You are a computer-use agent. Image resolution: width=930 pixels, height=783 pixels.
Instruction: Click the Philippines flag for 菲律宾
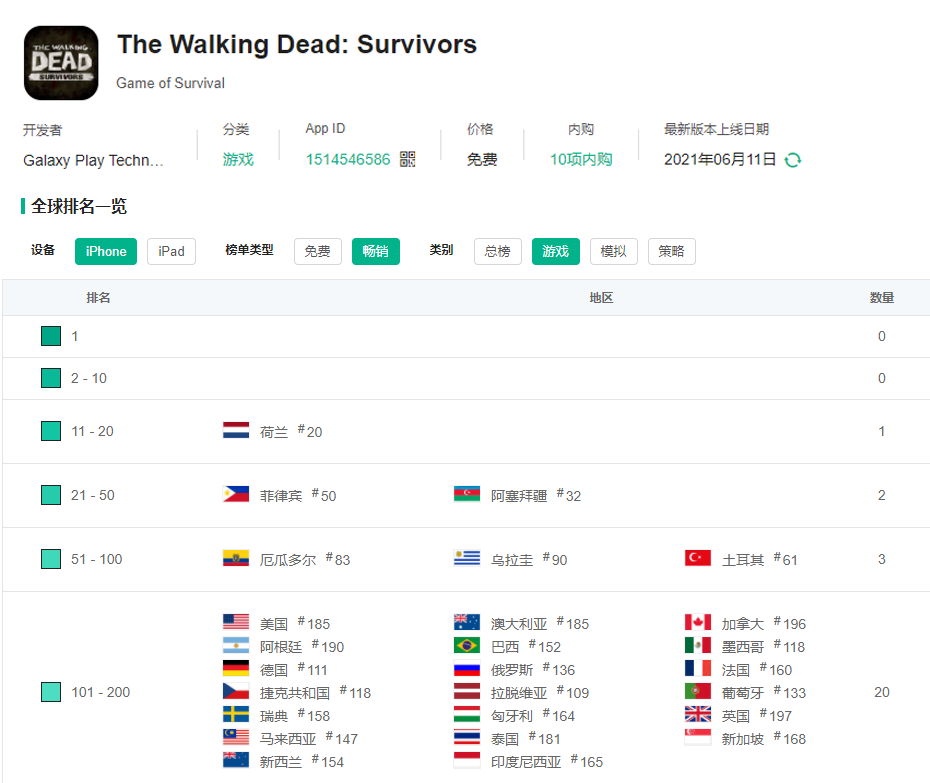[236, 494]
